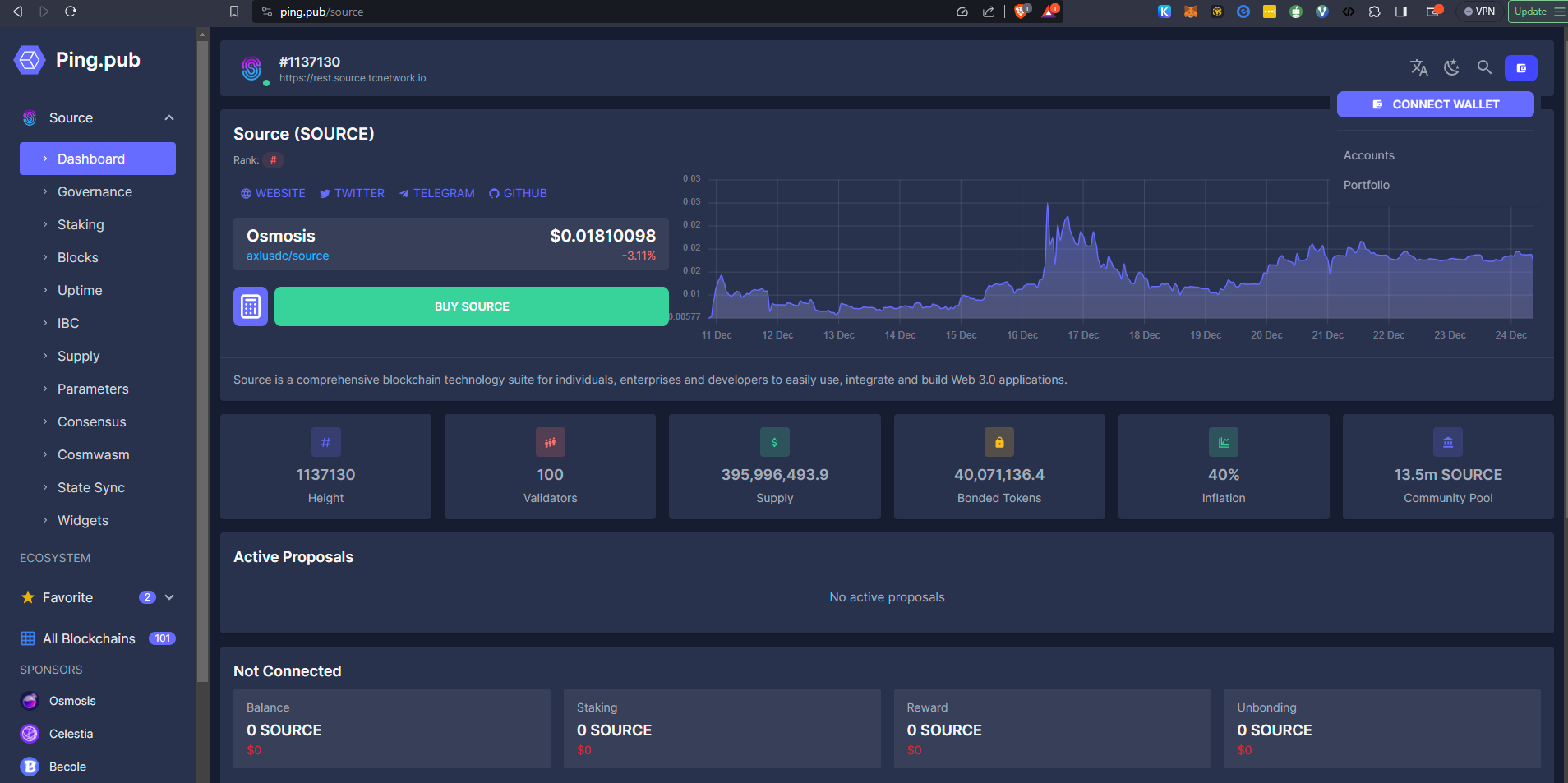Click the Source chain logo in header
The height and width of the screenshot is (783, 1568).
(251, 68)
